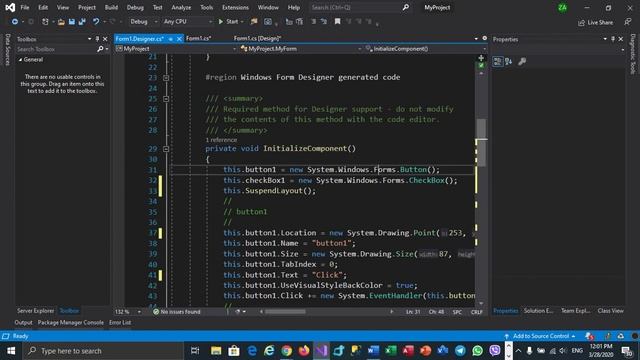640x360 pixels.
Task: Click the Visual Studio taskbar icon
Action: [x=321, y=351]
